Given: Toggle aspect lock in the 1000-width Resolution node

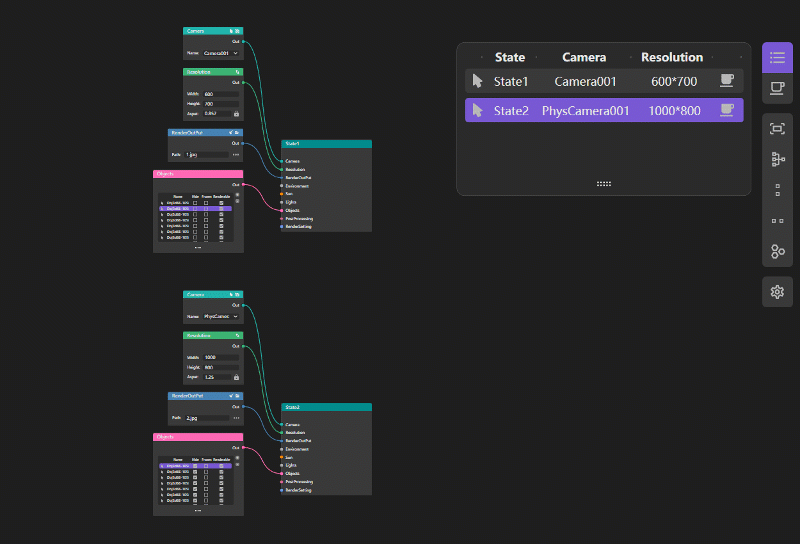Looking at the screenshot, I should 236,377.
